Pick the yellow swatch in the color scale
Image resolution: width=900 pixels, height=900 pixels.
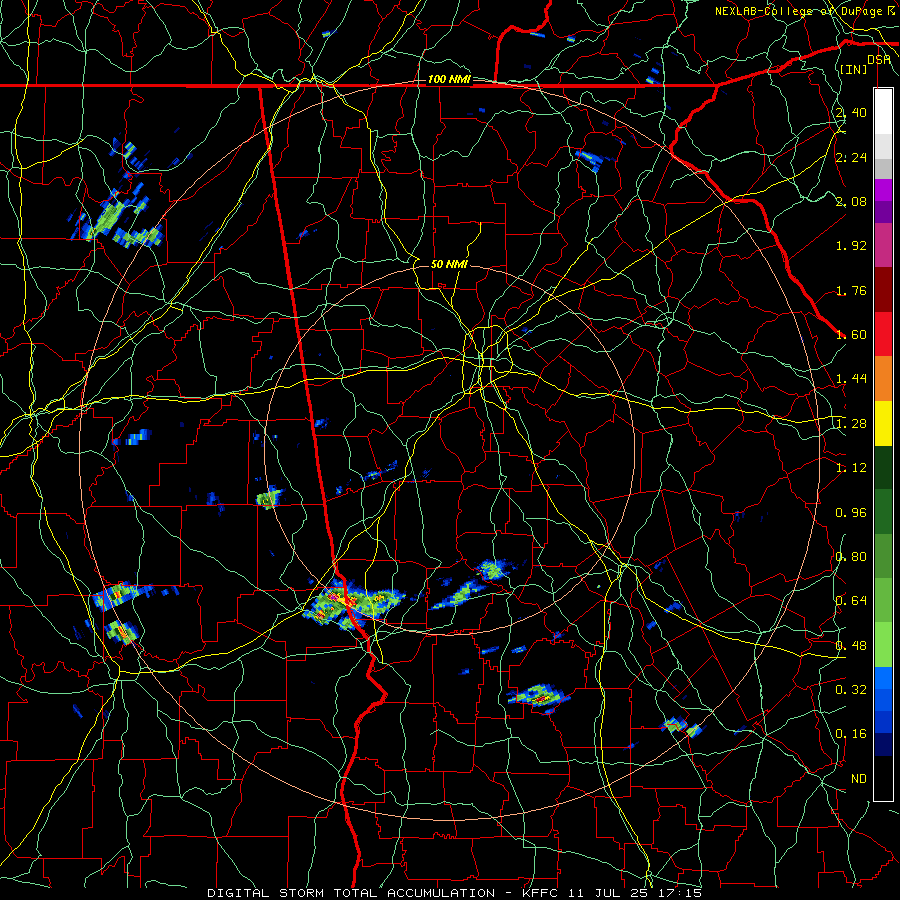(883, 423)
